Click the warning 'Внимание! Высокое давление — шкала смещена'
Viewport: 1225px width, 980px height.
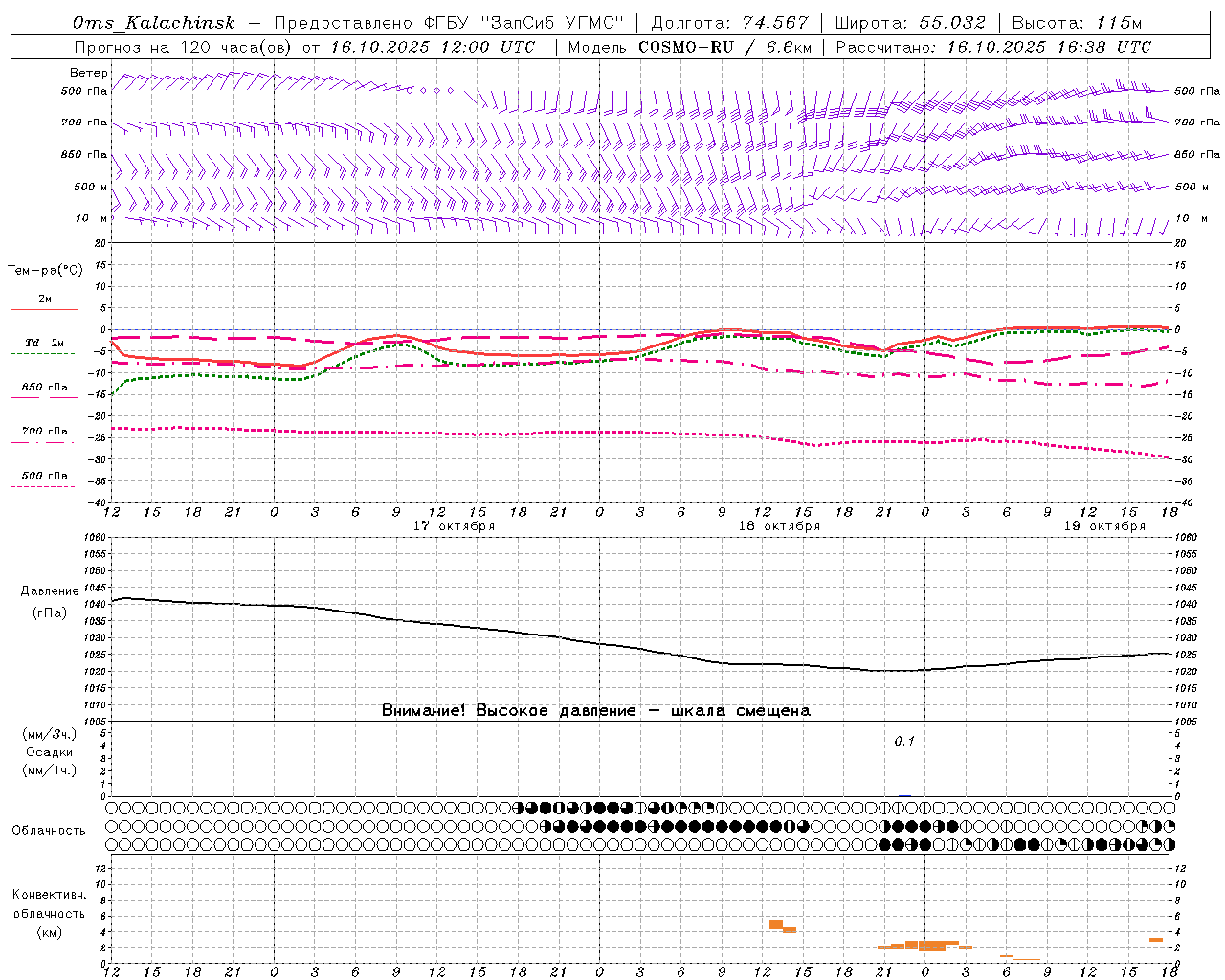[x=596, y=711]
